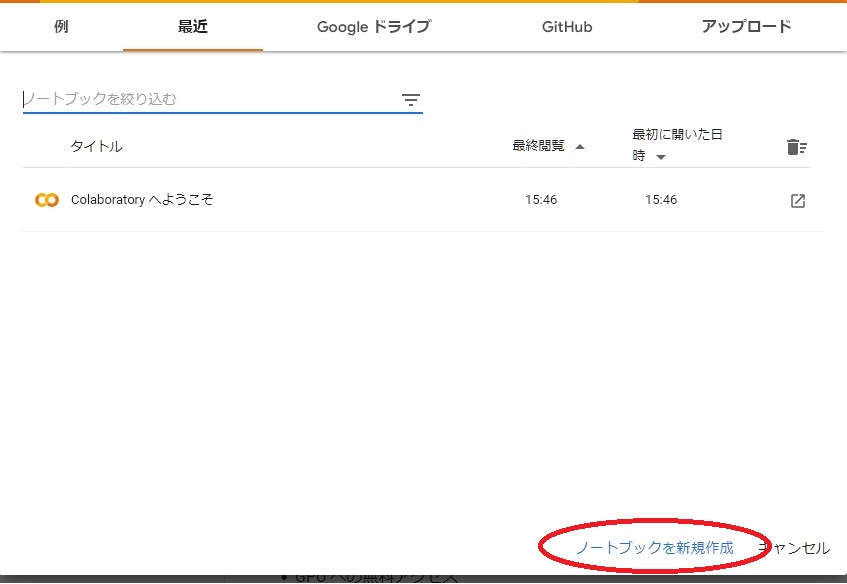Click the タイトル column header
847x584 pixels.
[x=96, y=146]
